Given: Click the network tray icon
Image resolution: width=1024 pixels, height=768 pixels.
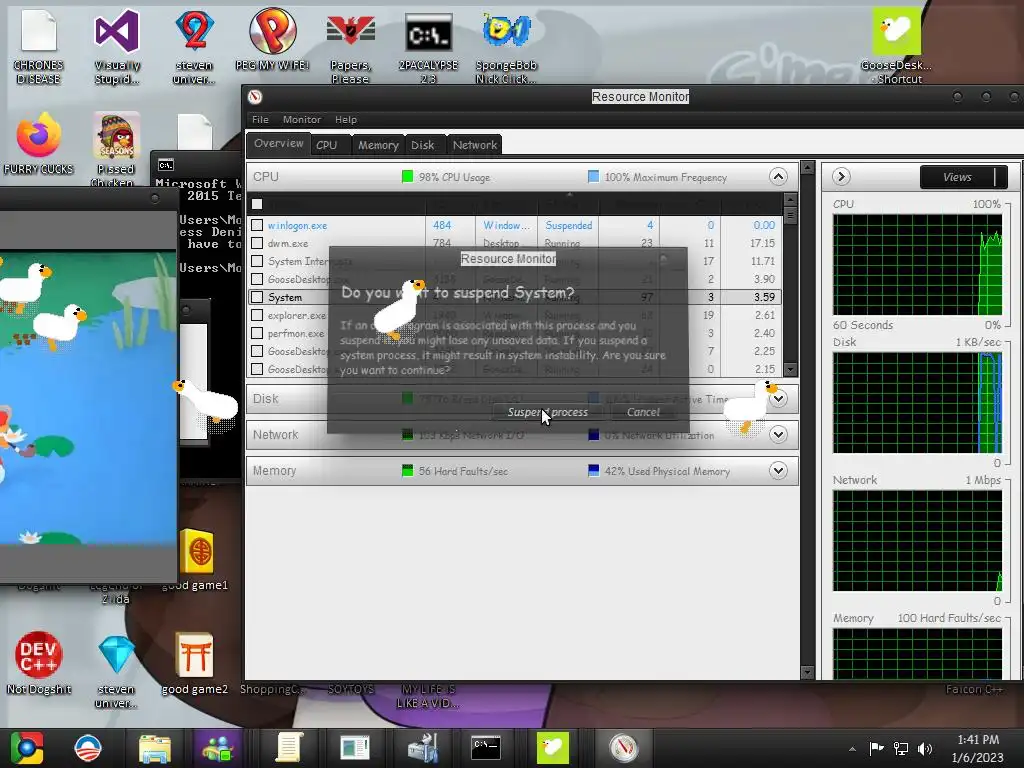Looking at the screenshot, I should click(x=901, y=749).
